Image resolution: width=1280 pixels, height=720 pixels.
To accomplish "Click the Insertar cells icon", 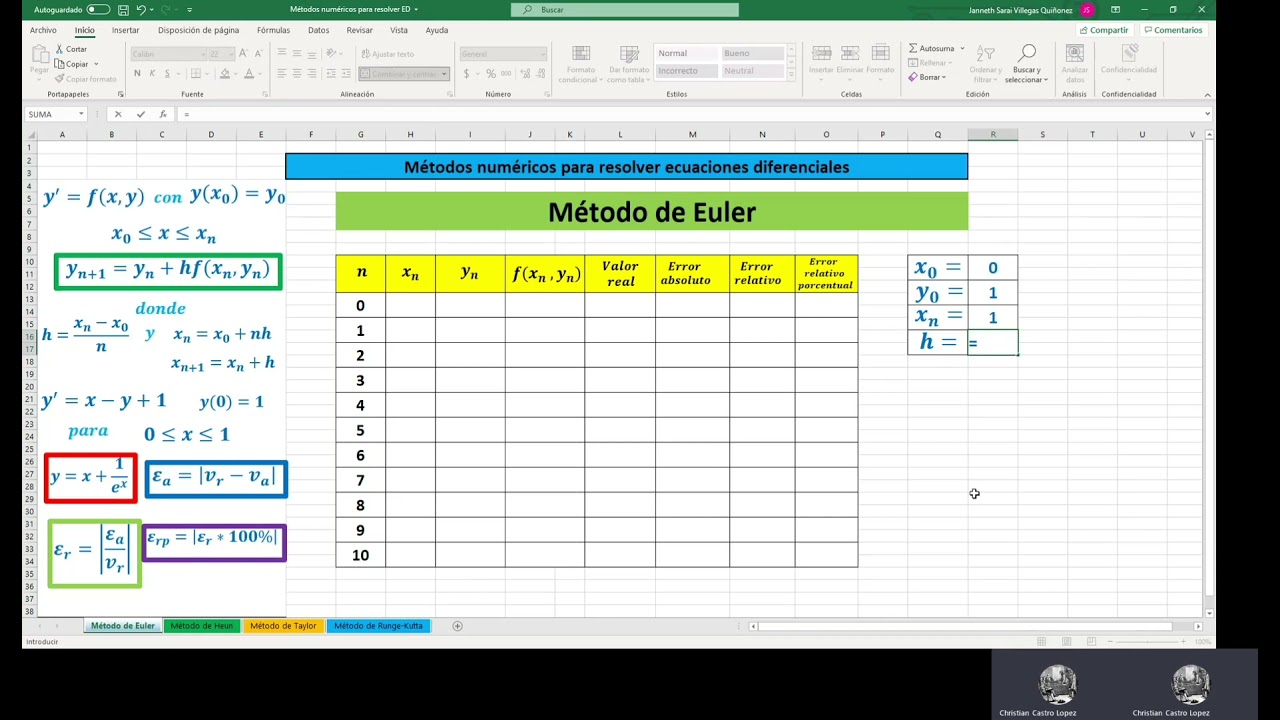I will coord(821,54).
